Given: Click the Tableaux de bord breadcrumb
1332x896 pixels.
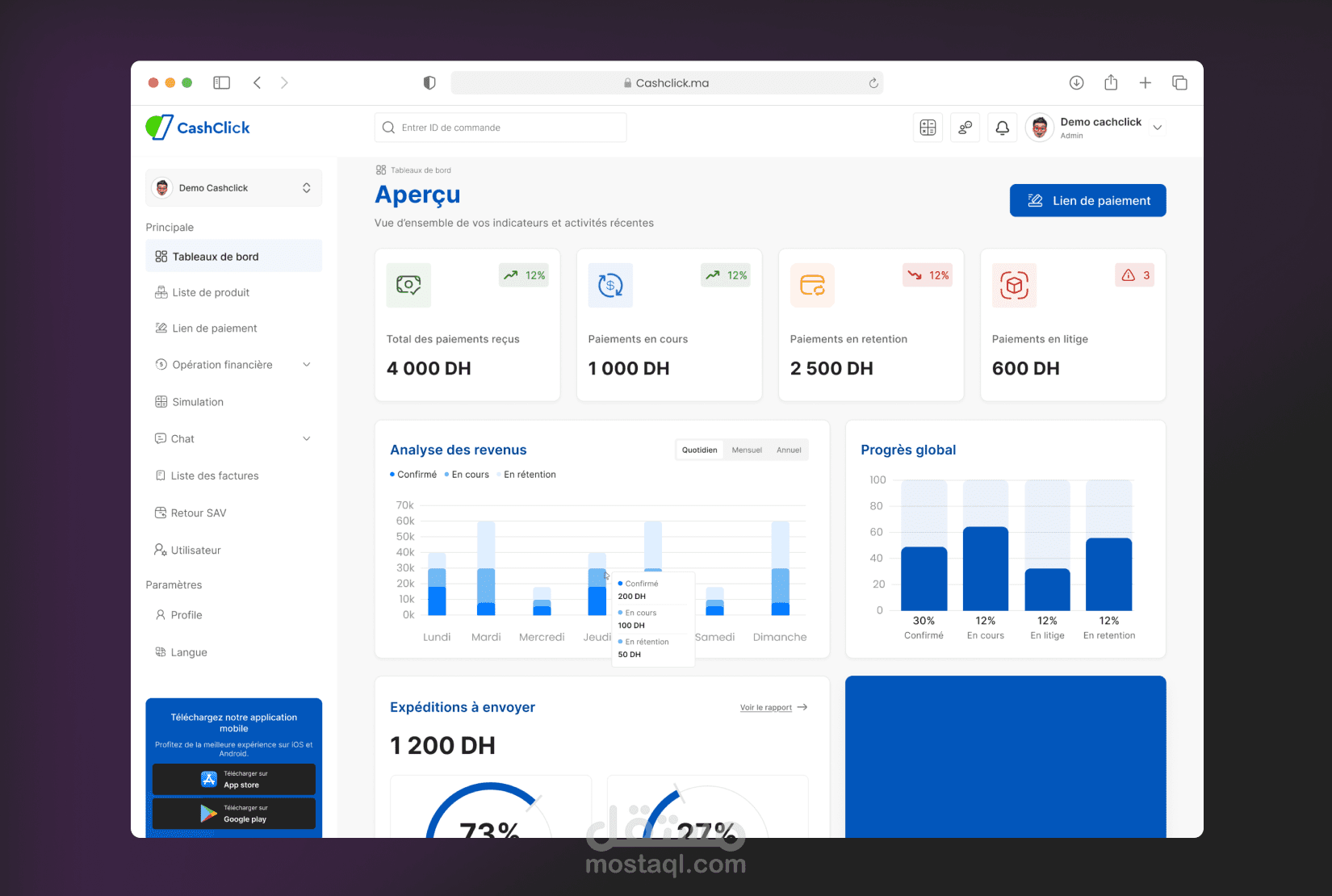Looking at the screenshot, I should [x=413, y=170].
